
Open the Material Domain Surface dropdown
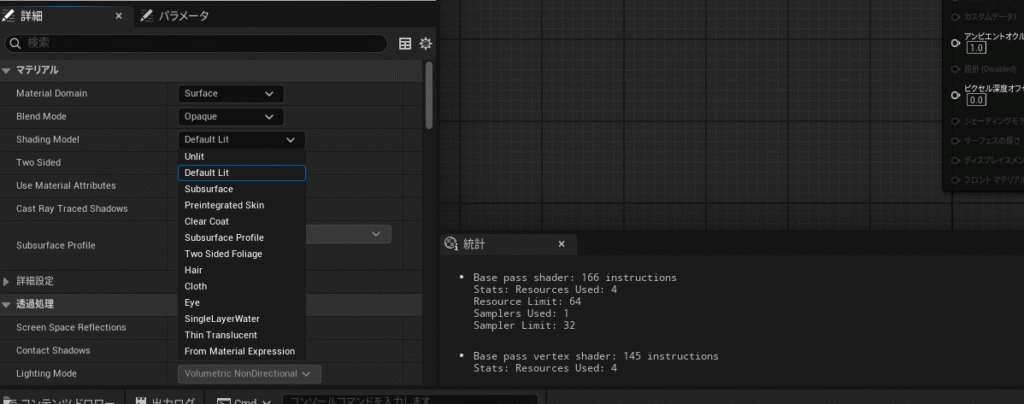pyautogui.click(x=231, y=93)
